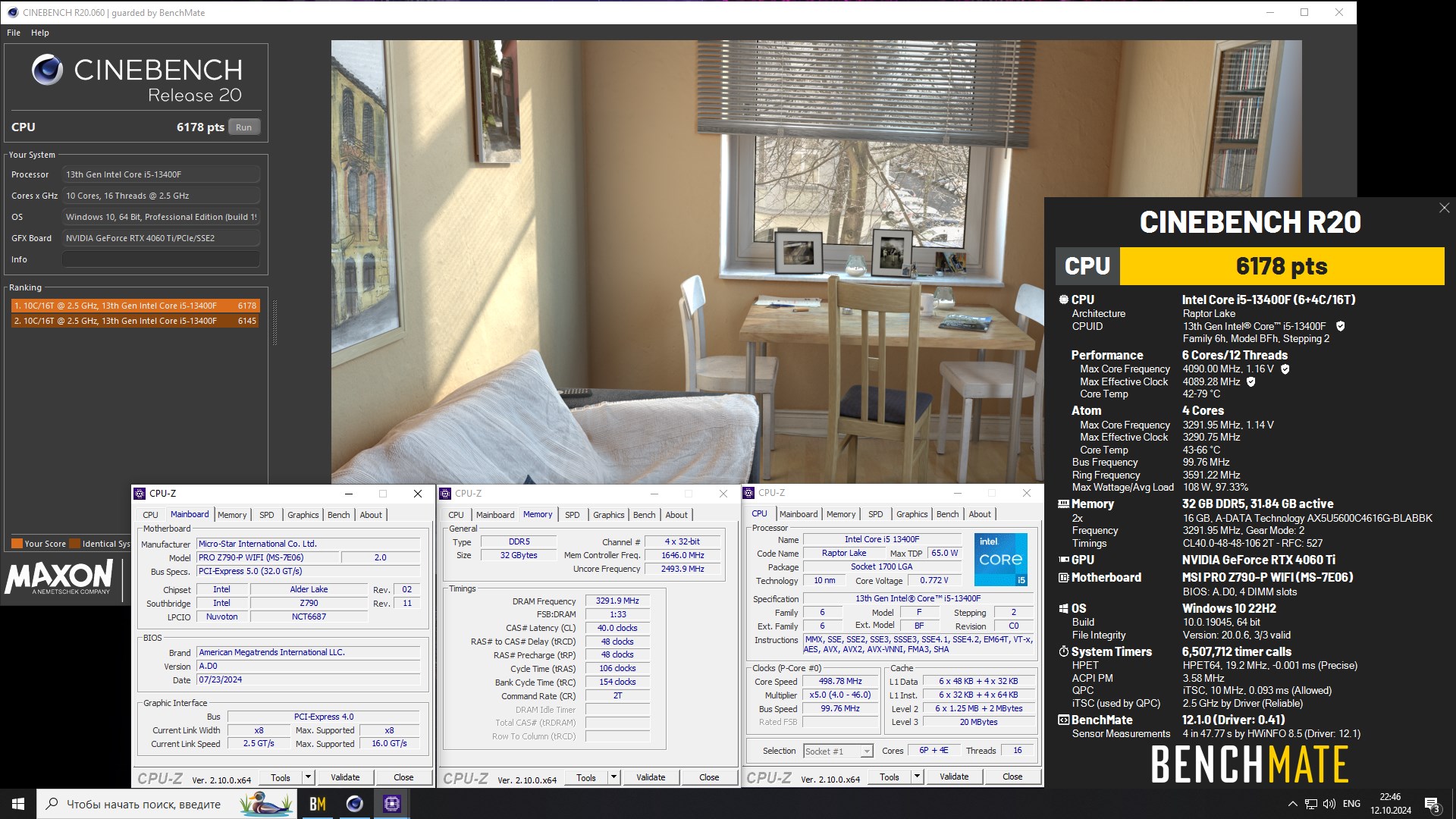Open the Graphics tab in the CPU-Z Memory window
The height and width of the screenshot is (819, 1456).
tap(609, 515)
